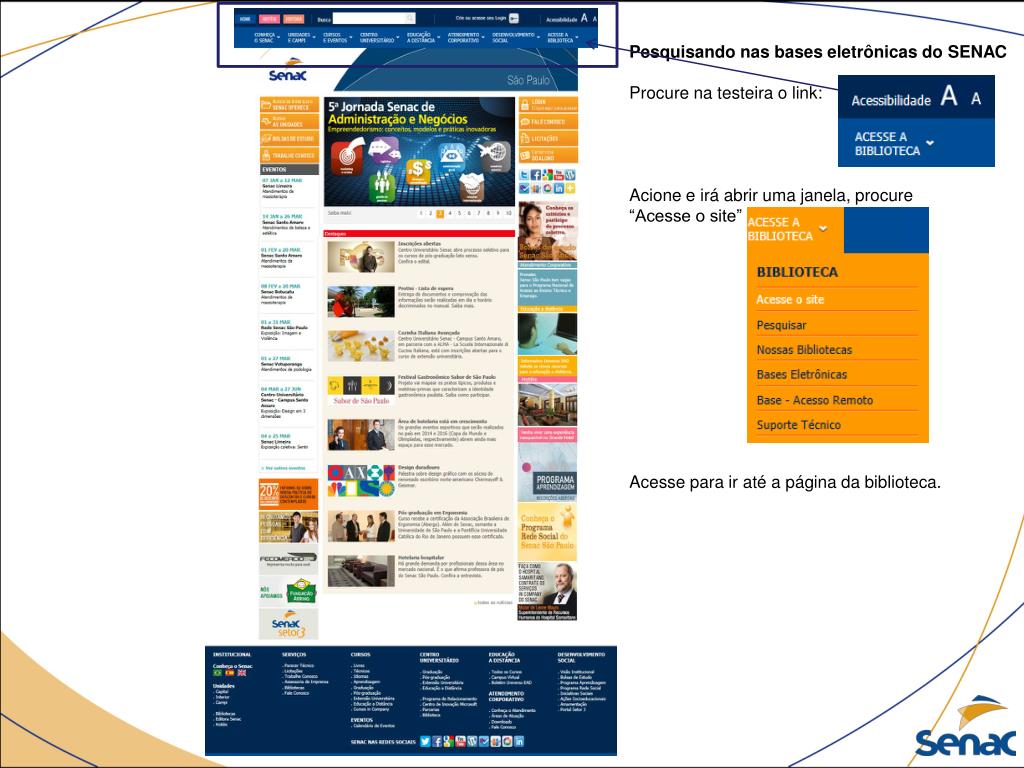Expand the Atendimento Corporativo nav menu
Image resolution: width=1024 pixels, height=768 pixels.
466,37
